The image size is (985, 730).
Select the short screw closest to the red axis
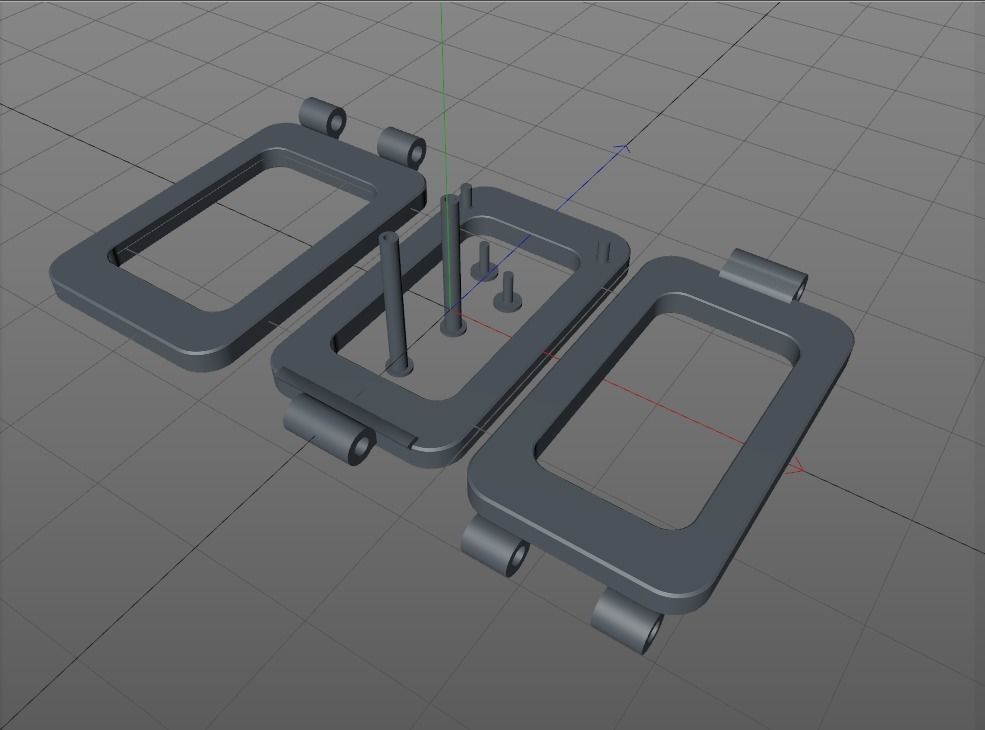click(x=508, y=292)
